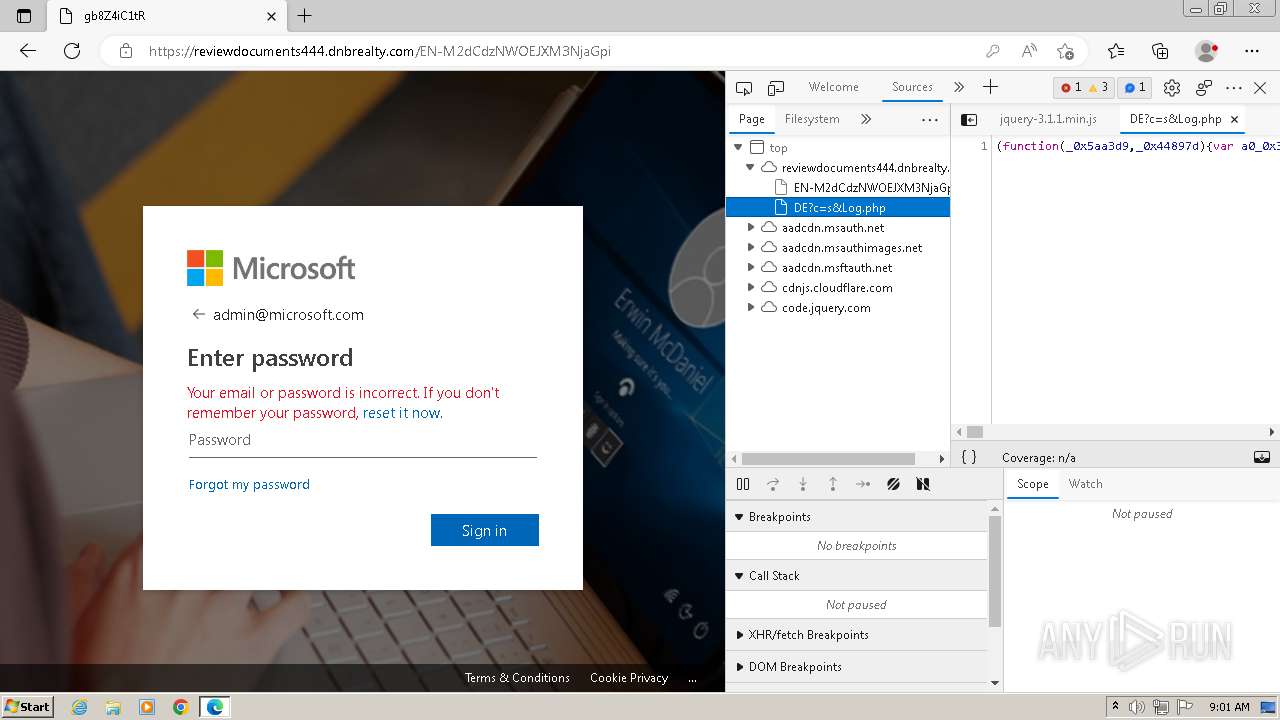Click the code editor horizontal scrollbar
Screen dimensions: 1280x720
pos(974,432)
